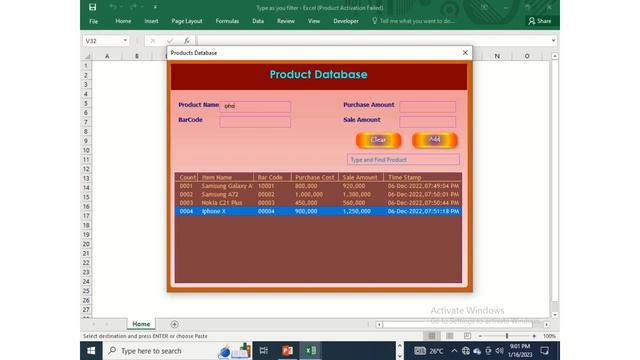This screenshot has width=640, height=360.
Task: Close the Products Database dialog
Action: [x=465, y=53]
